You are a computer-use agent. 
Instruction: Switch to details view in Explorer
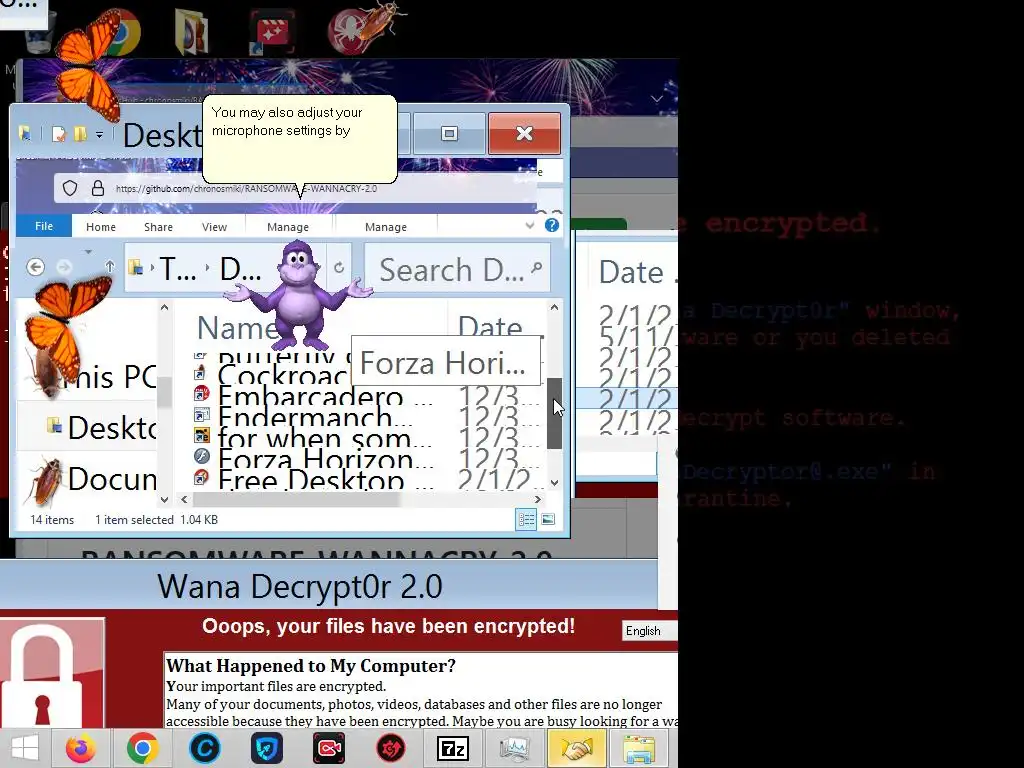point(526,520)
